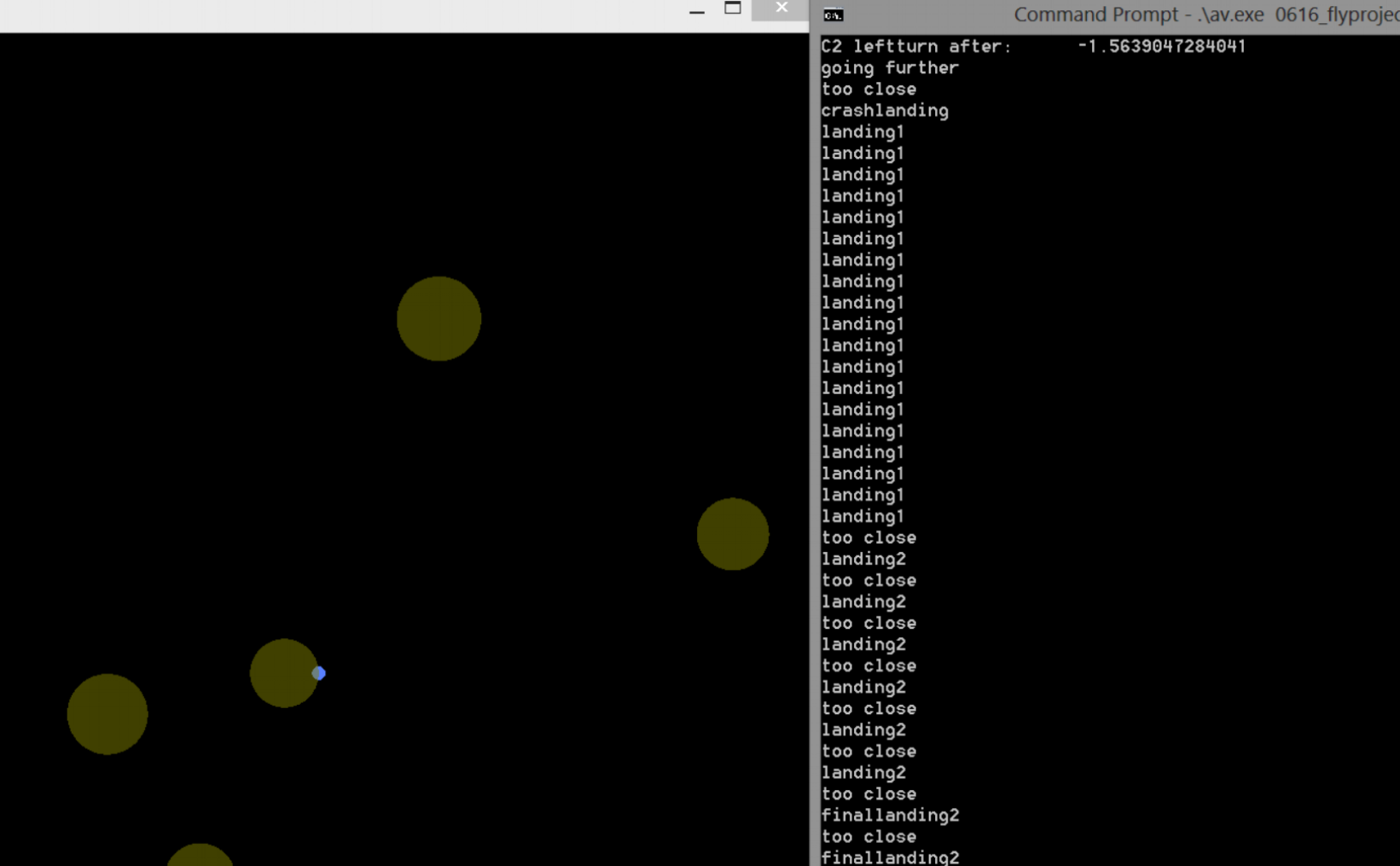Click the 'crashlanding' console line
The image size is (1400, 866).
[885, 111]
